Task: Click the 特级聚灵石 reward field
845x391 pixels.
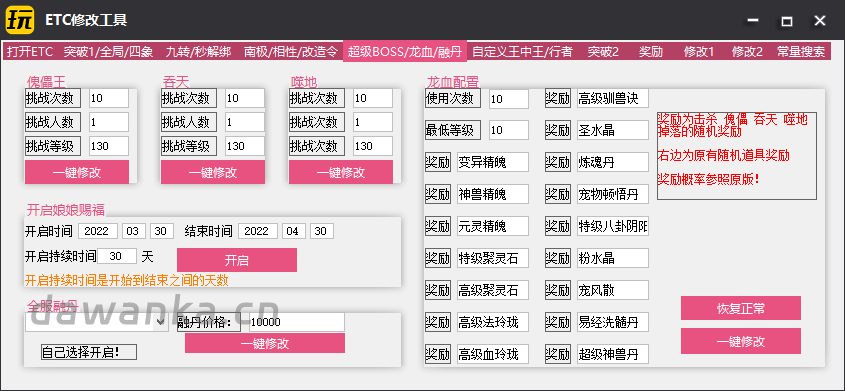Action: 493,258
